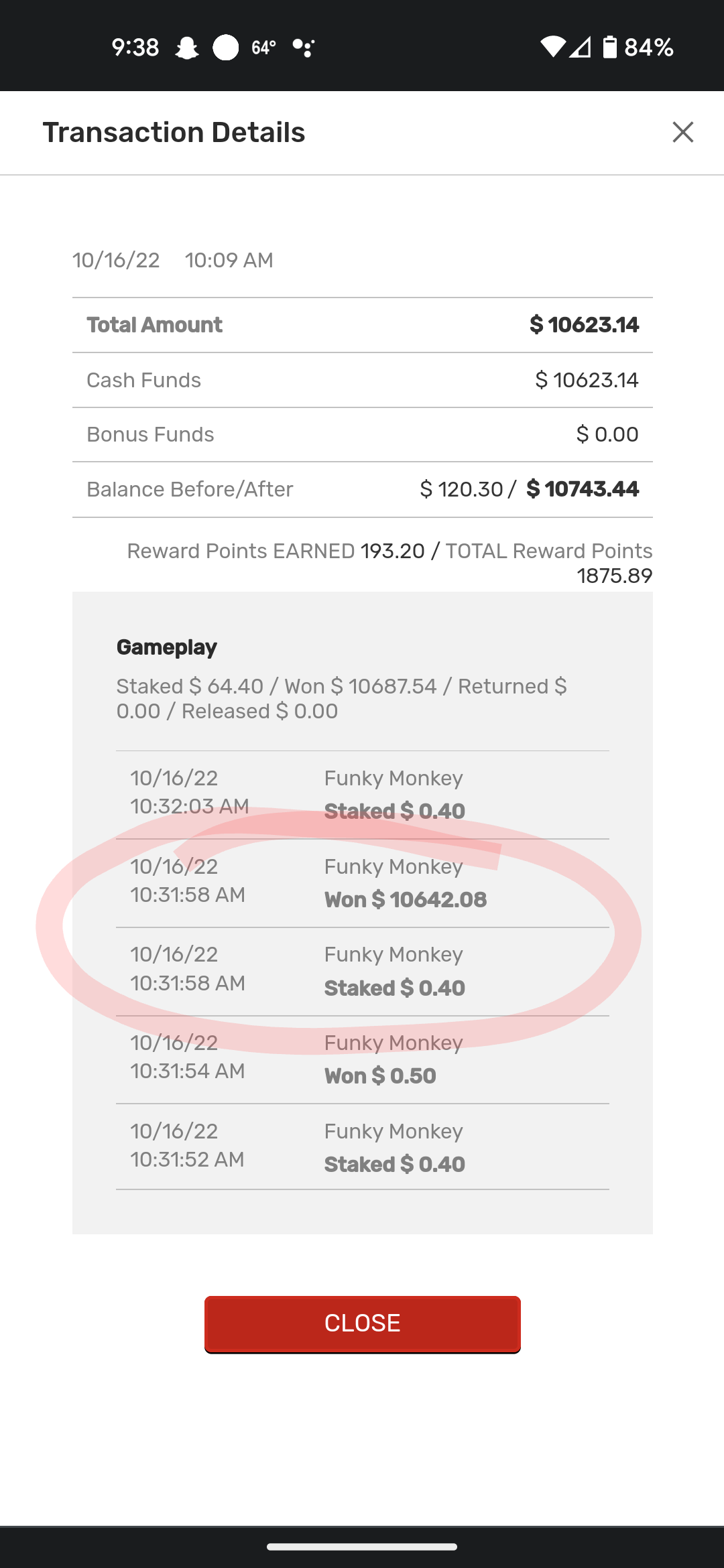The width and height of the screenshot is (724, 1568).
Task: Tap the Snapchat notification icon
Action: pyautogui.click(x=187, y=48)
